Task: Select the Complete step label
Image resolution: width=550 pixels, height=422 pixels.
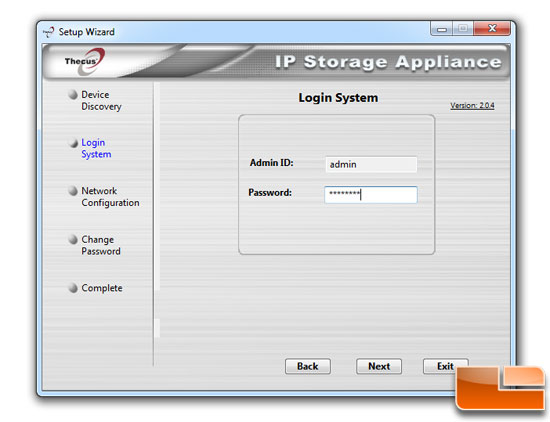Action: 102,288
